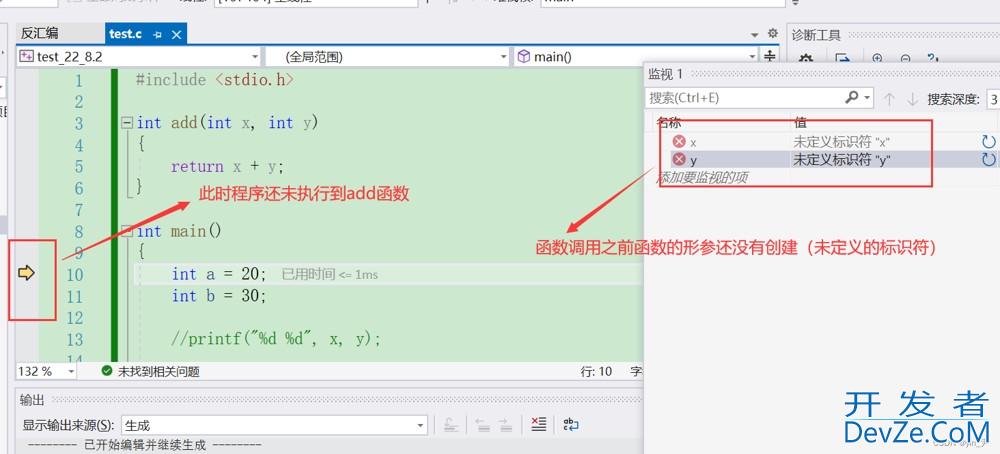The height and width of the screenshot is (454, 1000).
Task: Go to previous message in output
Action: coord(483,425)
